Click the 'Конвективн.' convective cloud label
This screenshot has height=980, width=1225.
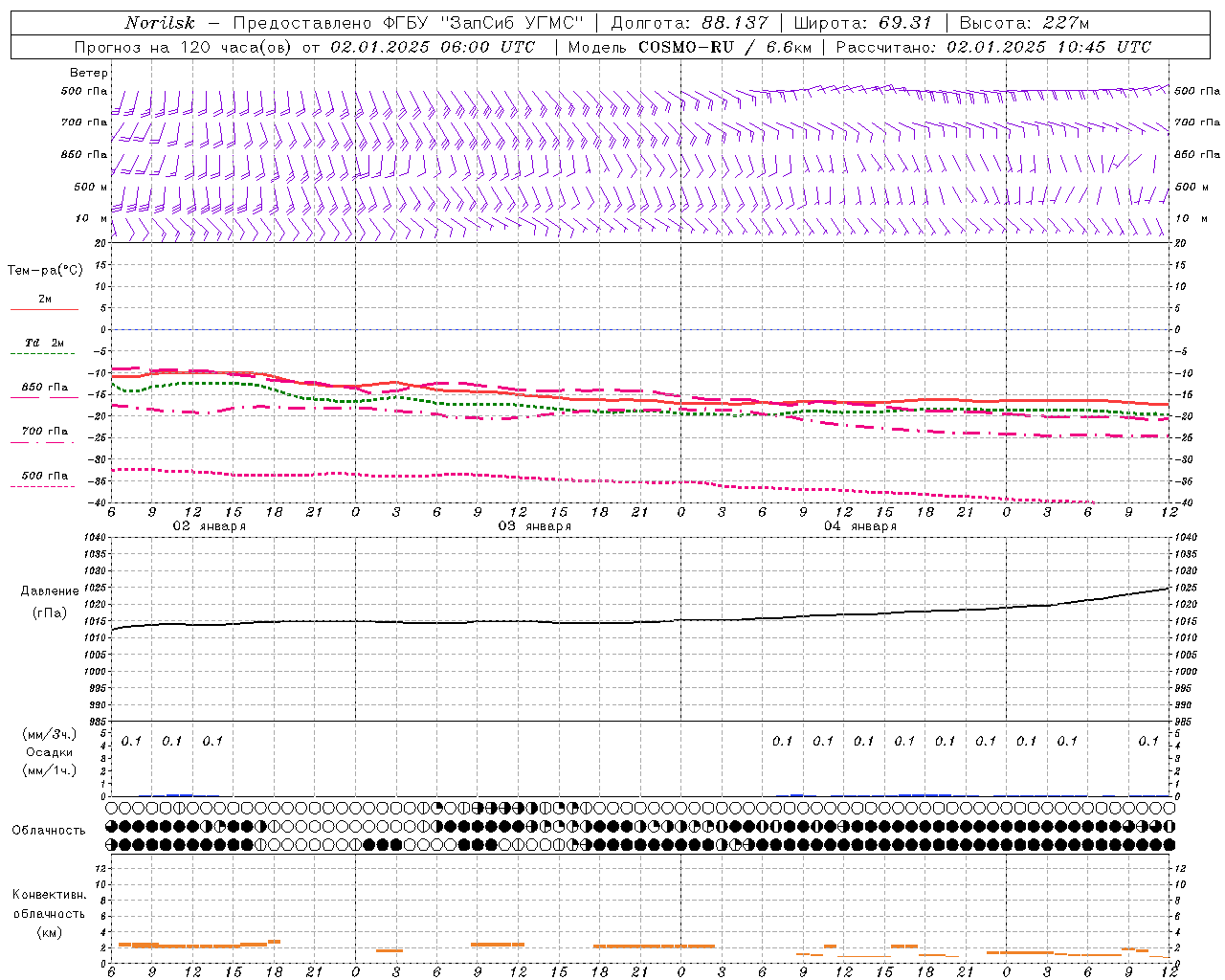(x=50, y=895)
